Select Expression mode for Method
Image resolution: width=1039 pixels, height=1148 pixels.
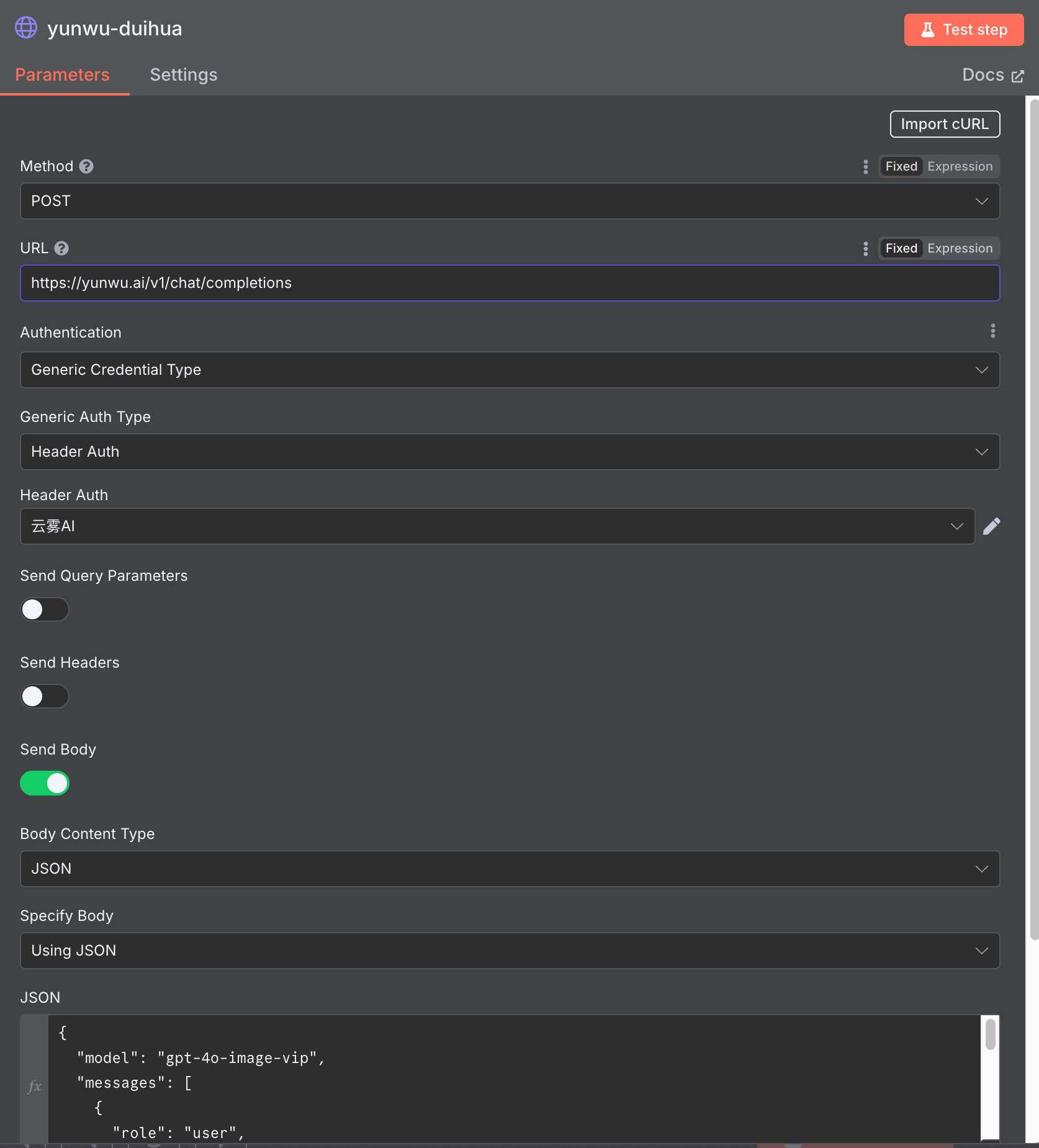click(960, 166)
